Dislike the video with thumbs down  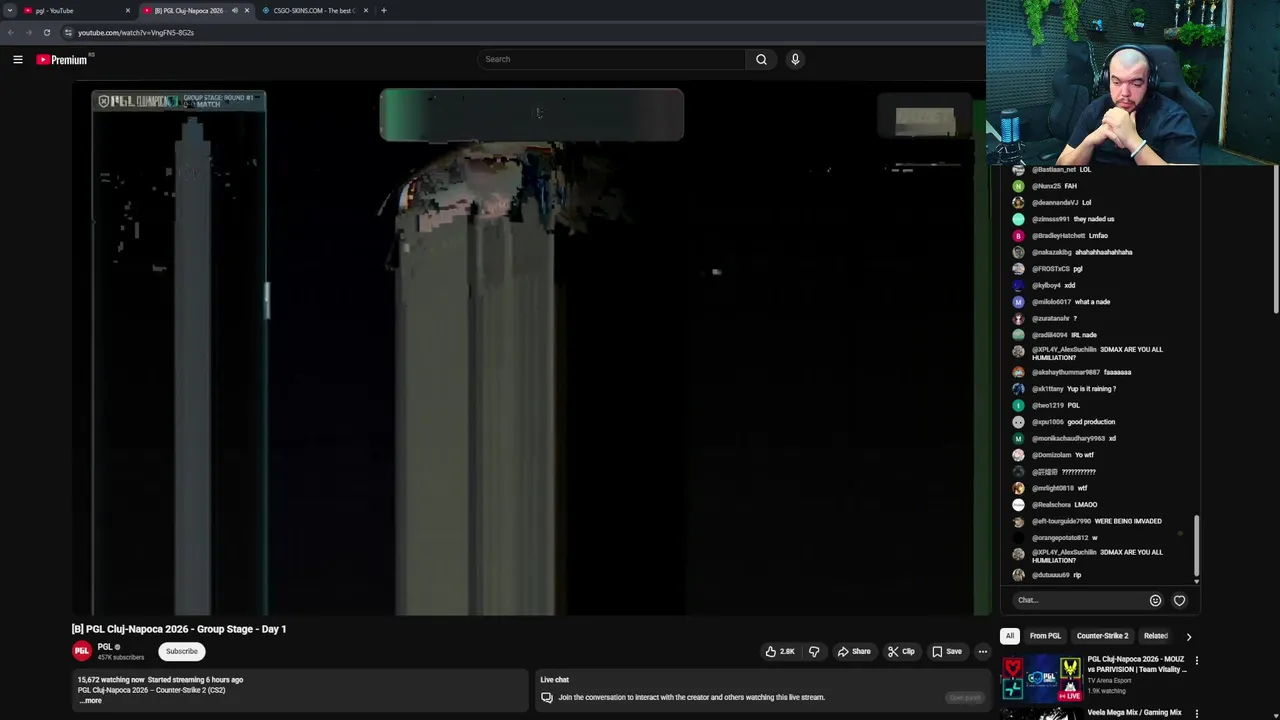click(x=814, y=651)
